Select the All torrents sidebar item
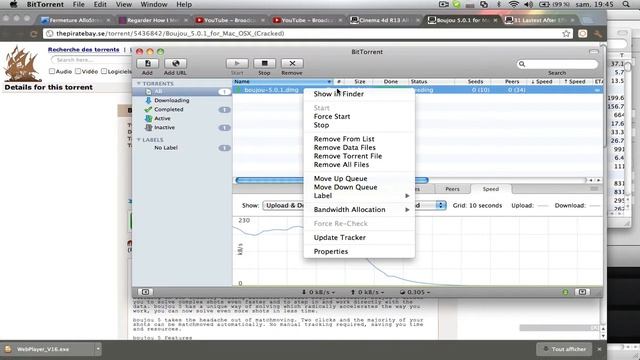The height and width of the screenshot is (360, 640). click(182, 91)
